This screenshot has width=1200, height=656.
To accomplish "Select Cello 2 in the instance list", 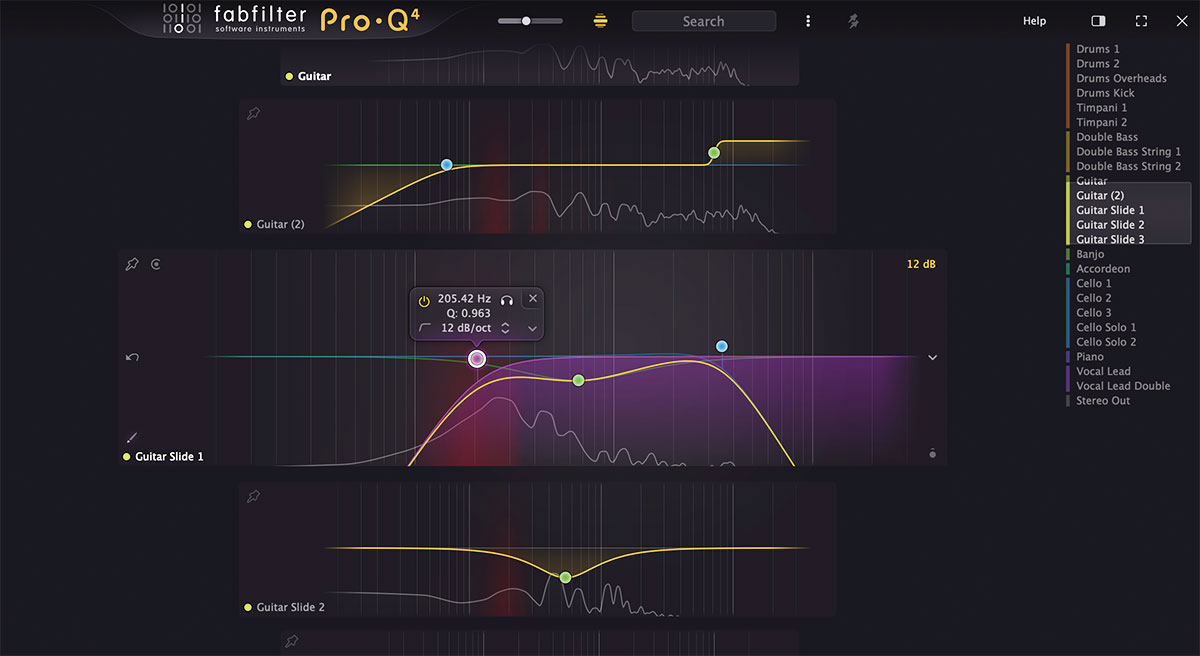I will [x=1094, y=298].
